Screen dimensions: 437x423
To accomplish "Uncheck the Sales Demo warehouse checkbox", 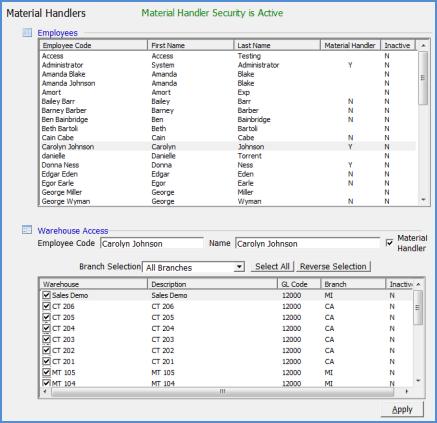I will [x=46, y=295].
